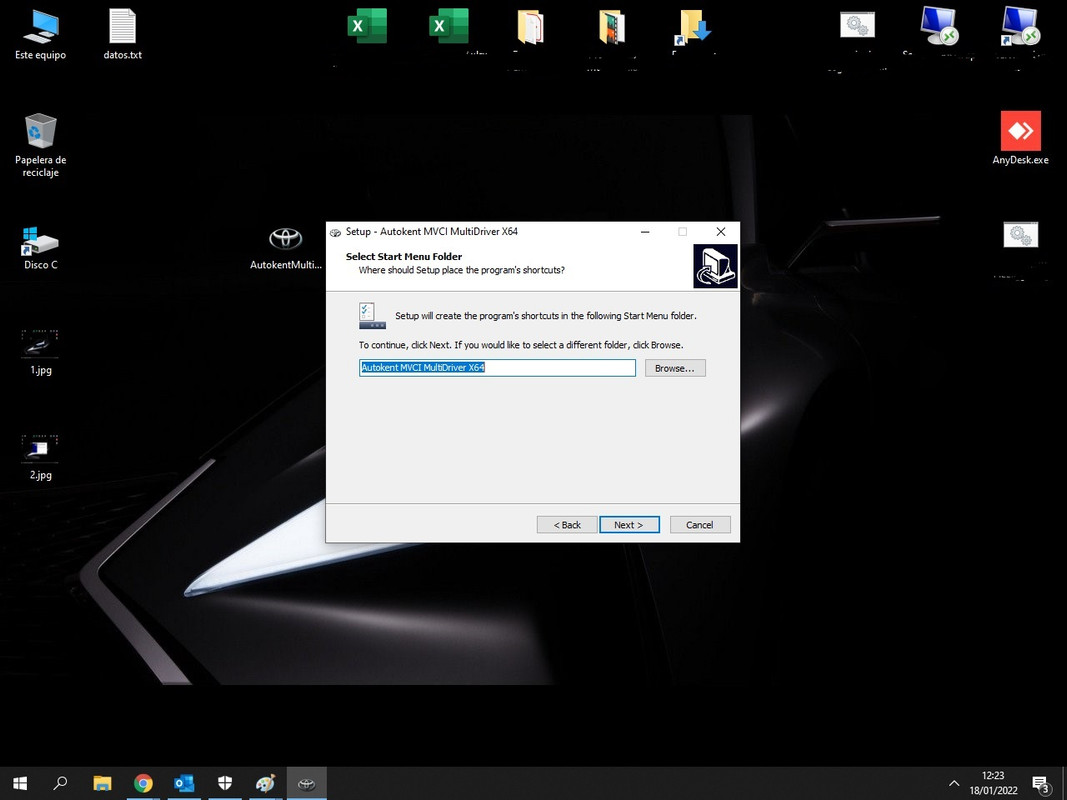Click the Toyota icon in Setup title bar
1067x800 pixels.
pos(335,233)
